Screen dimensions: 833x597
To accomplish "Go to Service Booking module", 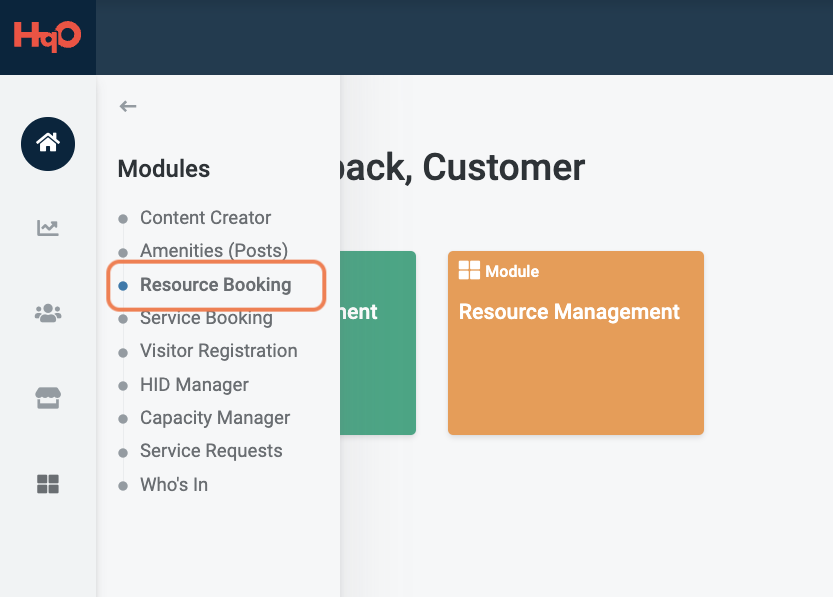I will pos(206,318).
